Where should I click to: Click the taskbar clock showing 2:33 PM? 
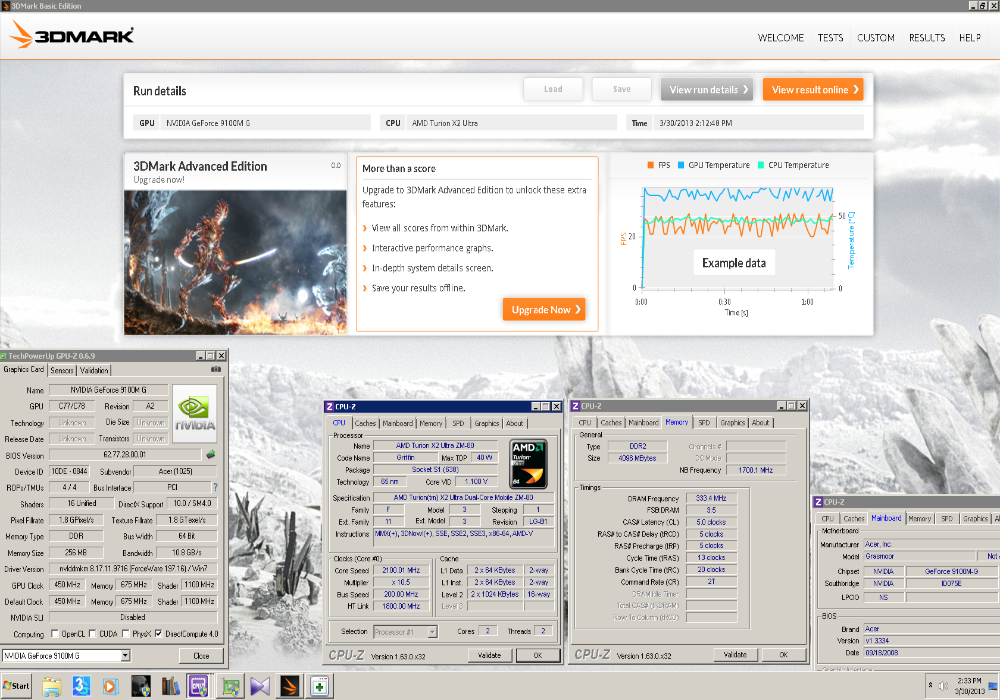point(969,686)
